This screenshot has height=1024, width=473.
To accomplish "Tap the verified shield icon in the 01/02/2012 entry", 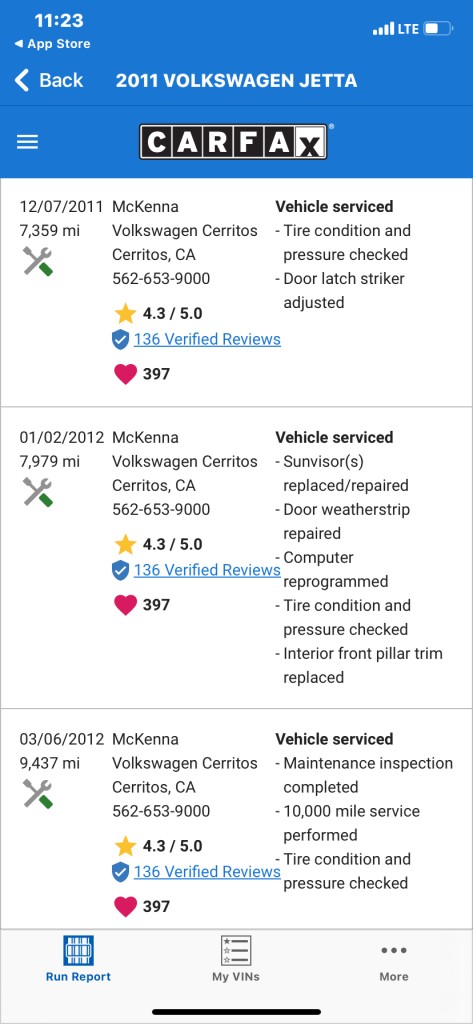I will tap(120, 570).
